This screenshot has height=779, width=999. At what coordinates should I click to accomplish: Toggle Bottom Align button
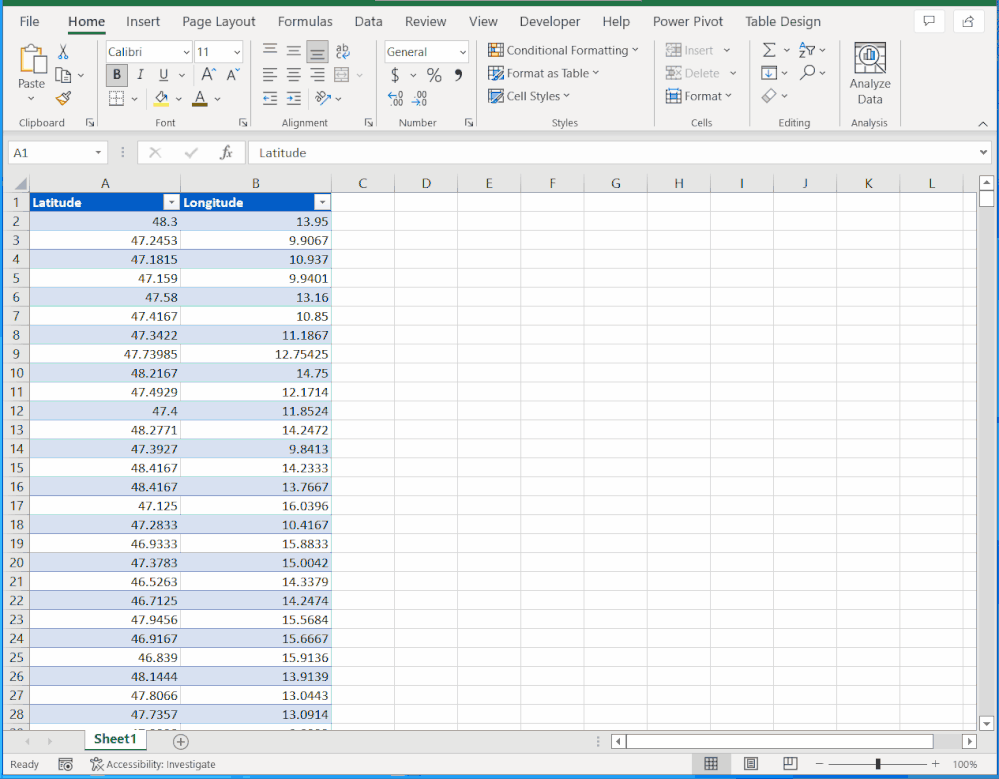317,52
